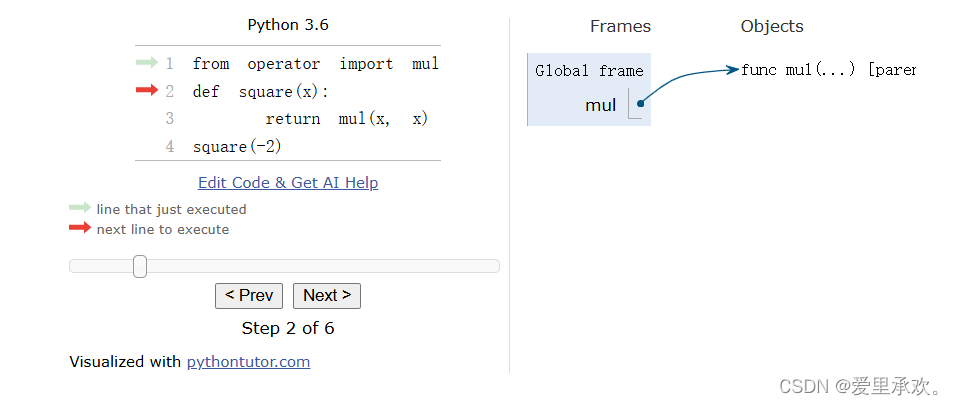Open the pythontutor.com link

tap(249, 362)
